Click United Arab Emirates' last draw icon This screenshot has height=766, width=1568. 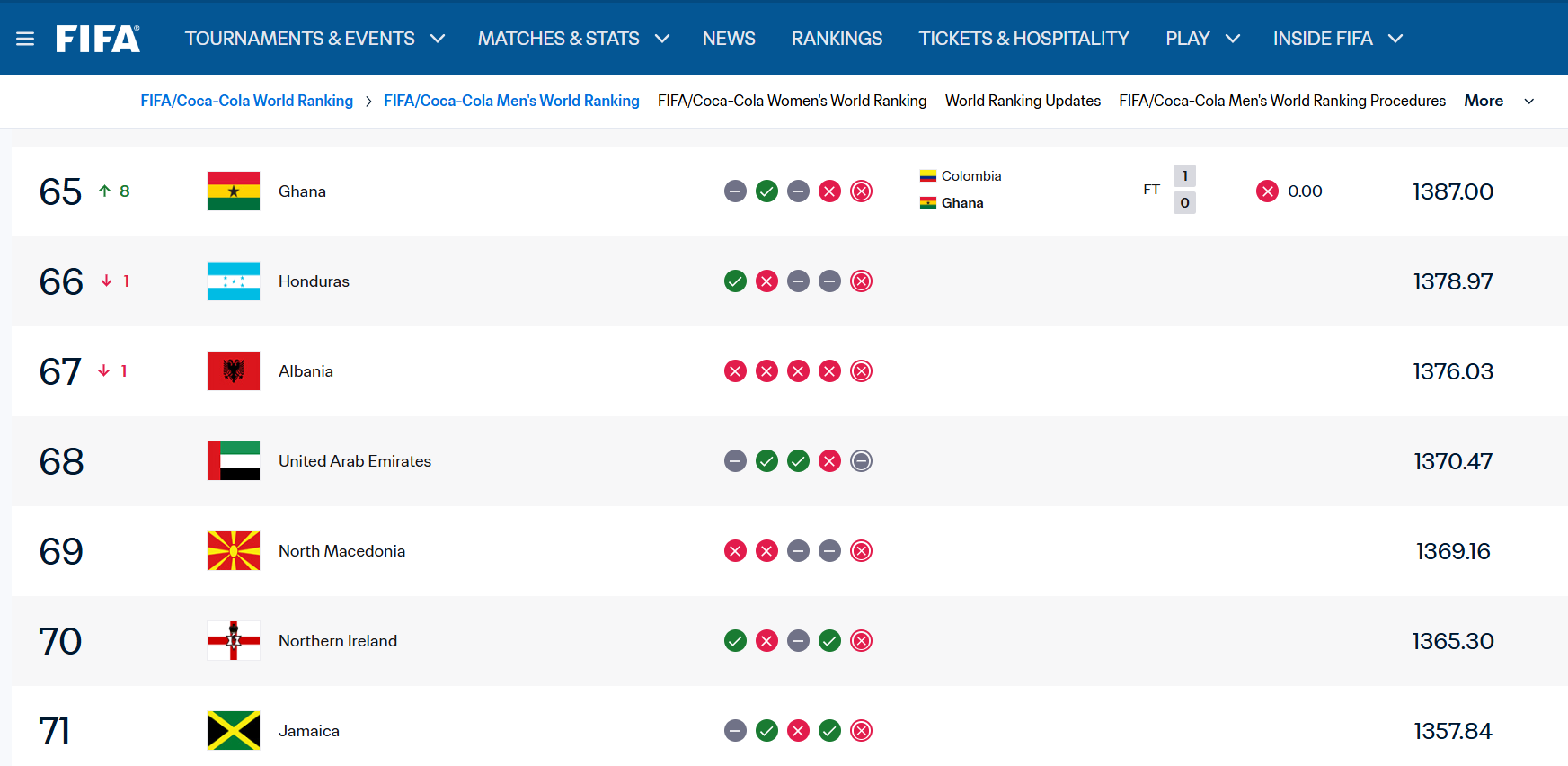(x=861, y=461)
